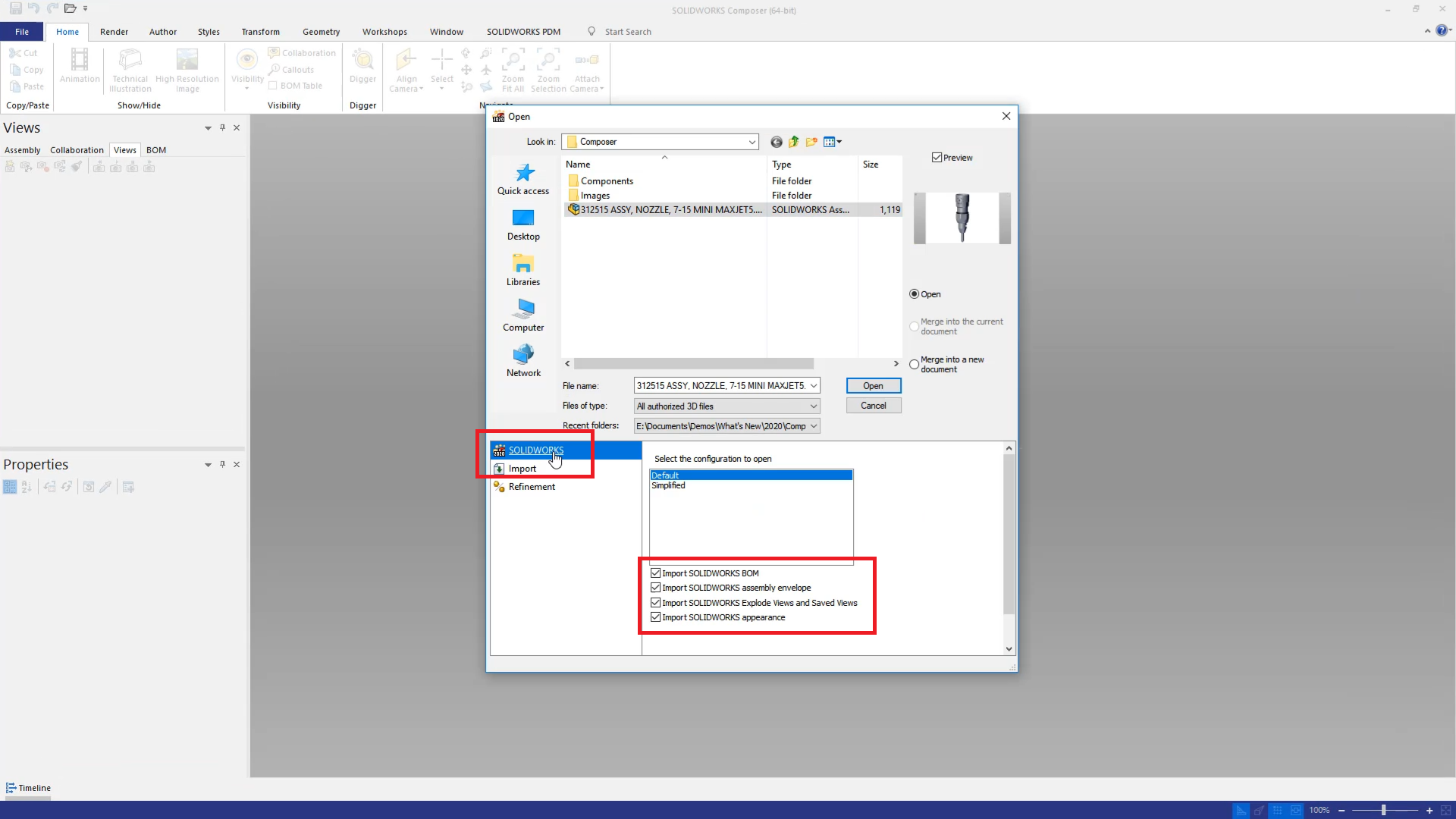
Task: Toggle Import SOLIDWORKS Explode Views and Saved Views
Action: tap(656, 603)
